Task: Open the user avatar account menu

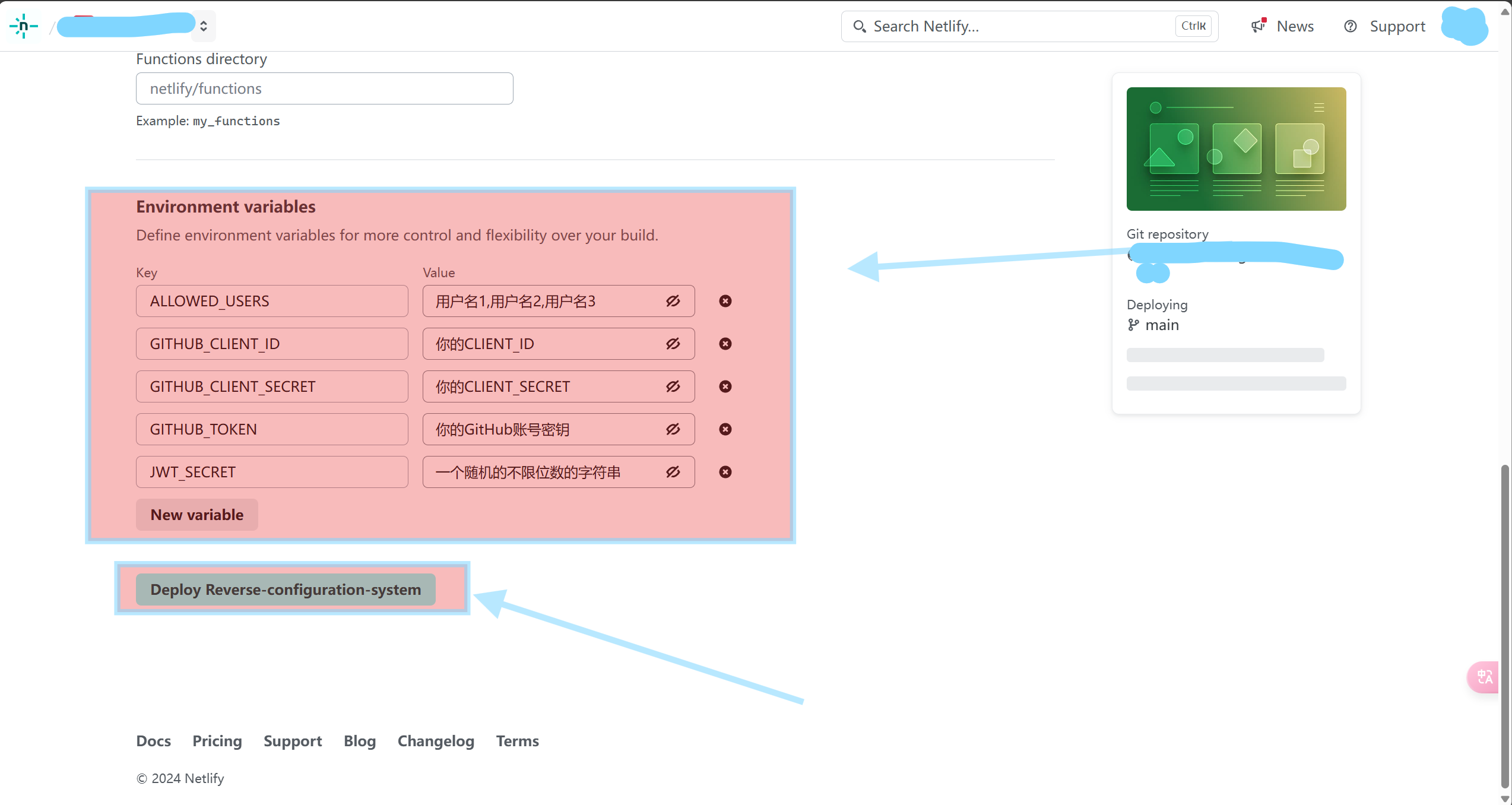Action: (1464, 26)
